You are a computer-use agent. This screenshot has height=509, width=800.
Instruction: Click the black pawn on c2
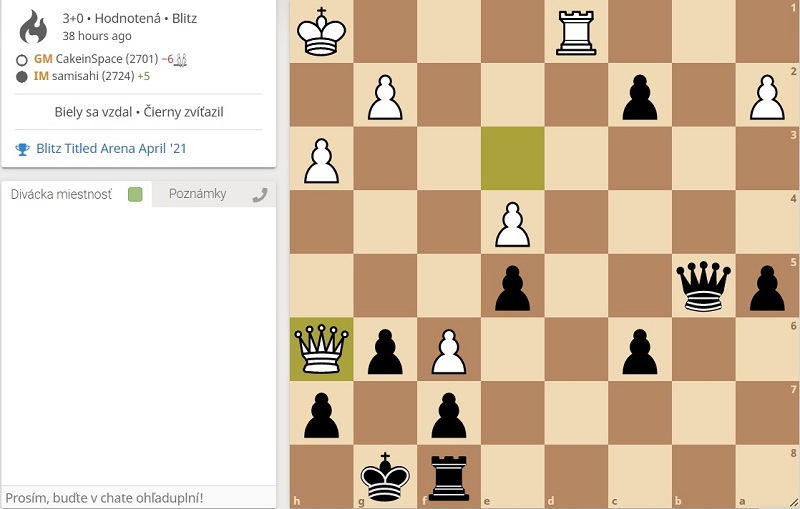coord(639,95)
